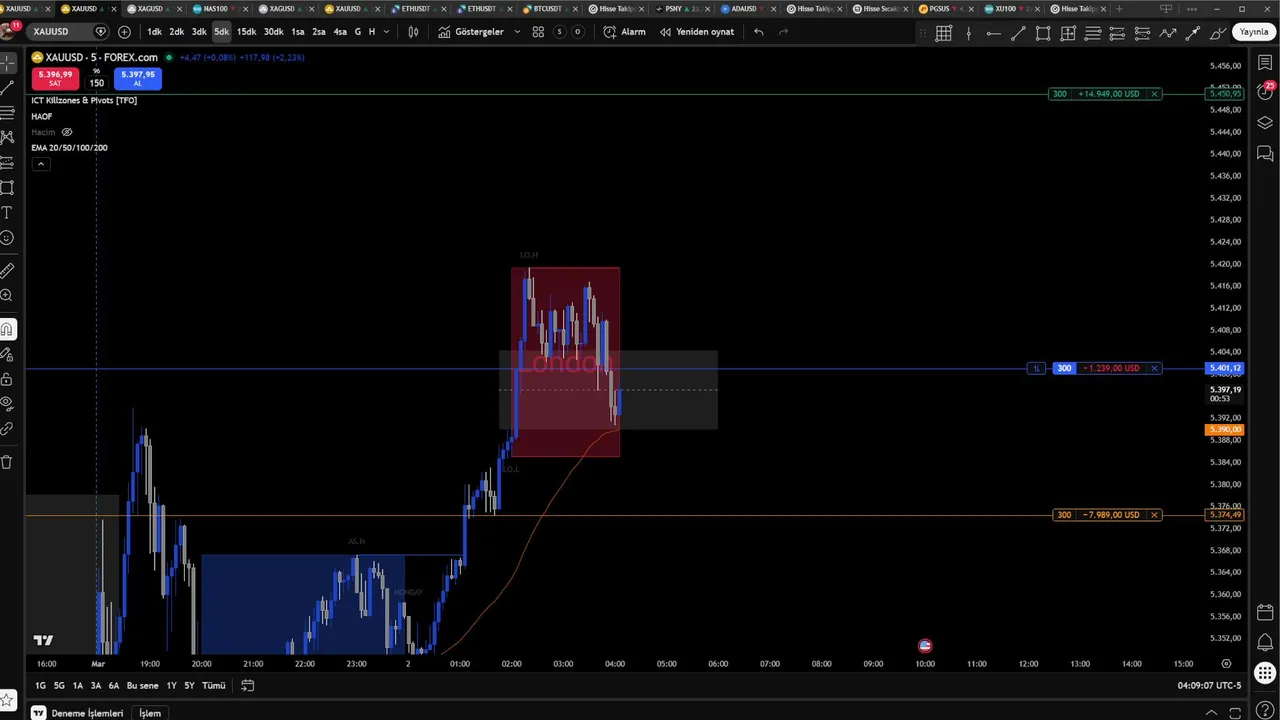Screen dimensions: 1280x720
Task: Click the Yeniden oynat replay button
Action: coord(697,32)
